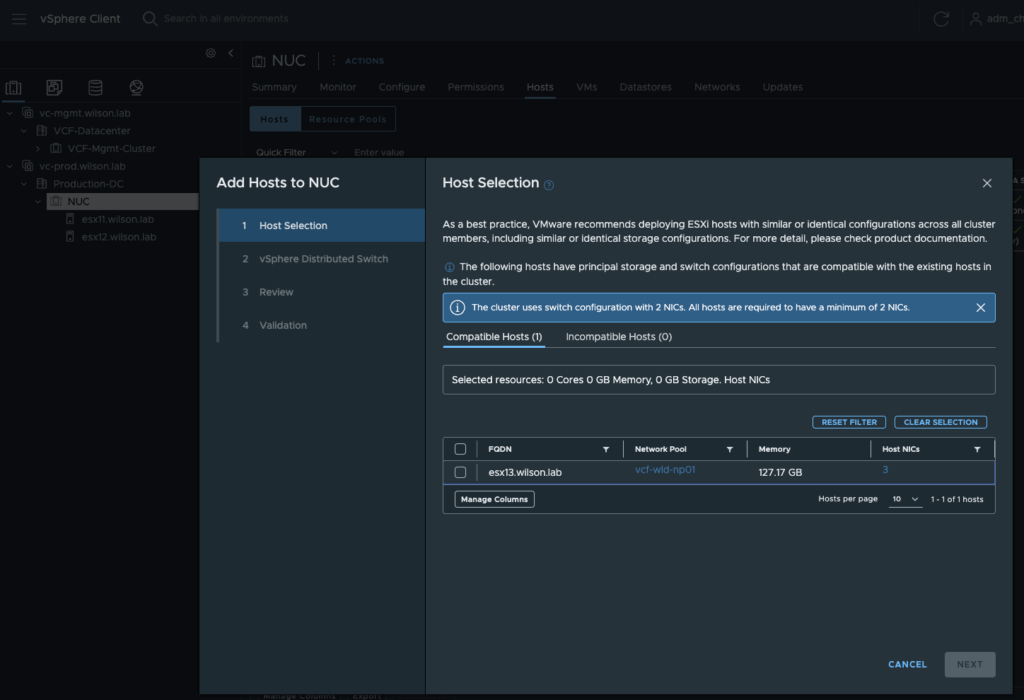Click the Manage Columns button in dialog
This screenshot has height=700, width=1024.
(x=494, y=500)
